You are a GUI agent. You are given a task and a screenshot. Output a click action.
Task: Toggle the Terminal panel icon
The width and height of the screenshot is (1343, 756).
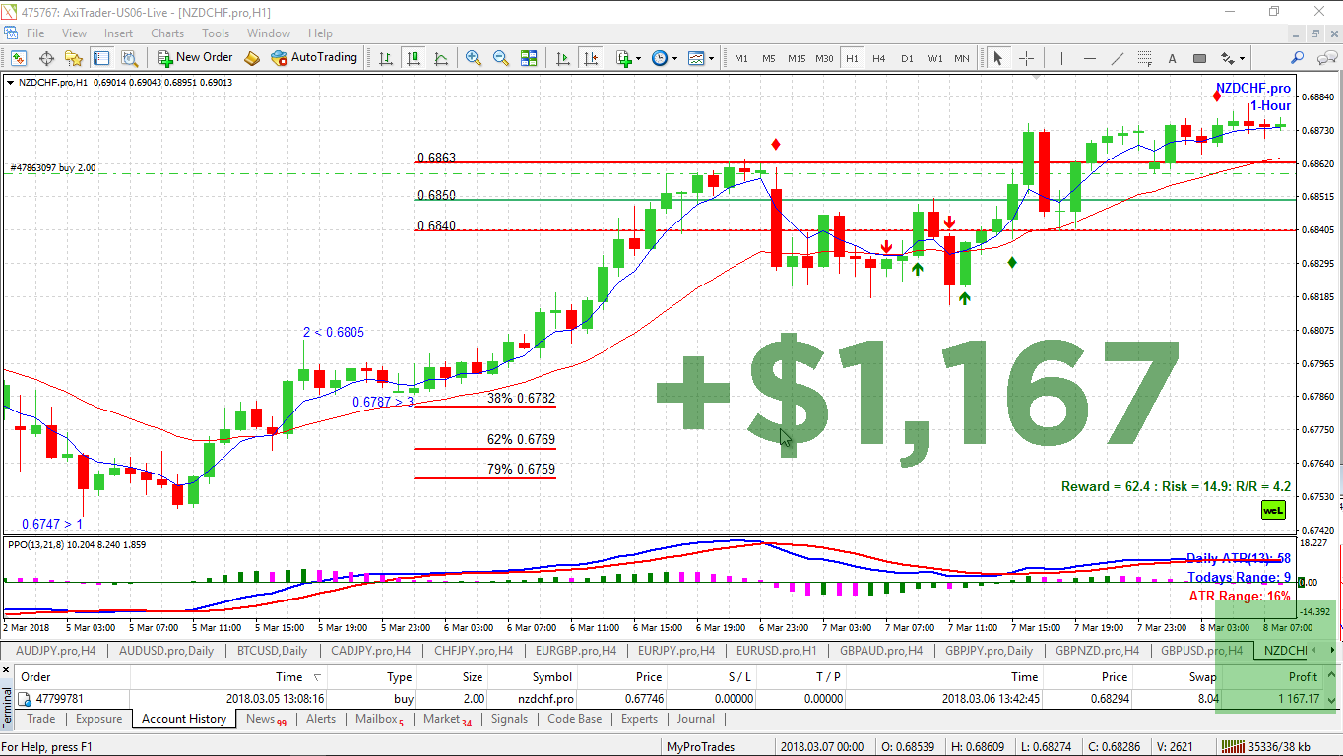click(101, 58)
